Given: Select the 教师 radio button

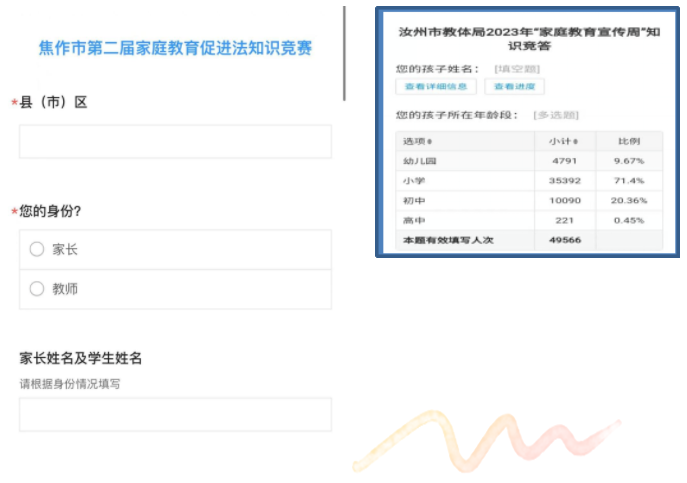Looking at the screenshot, I should pyautogui.click(x=37, y=289).
